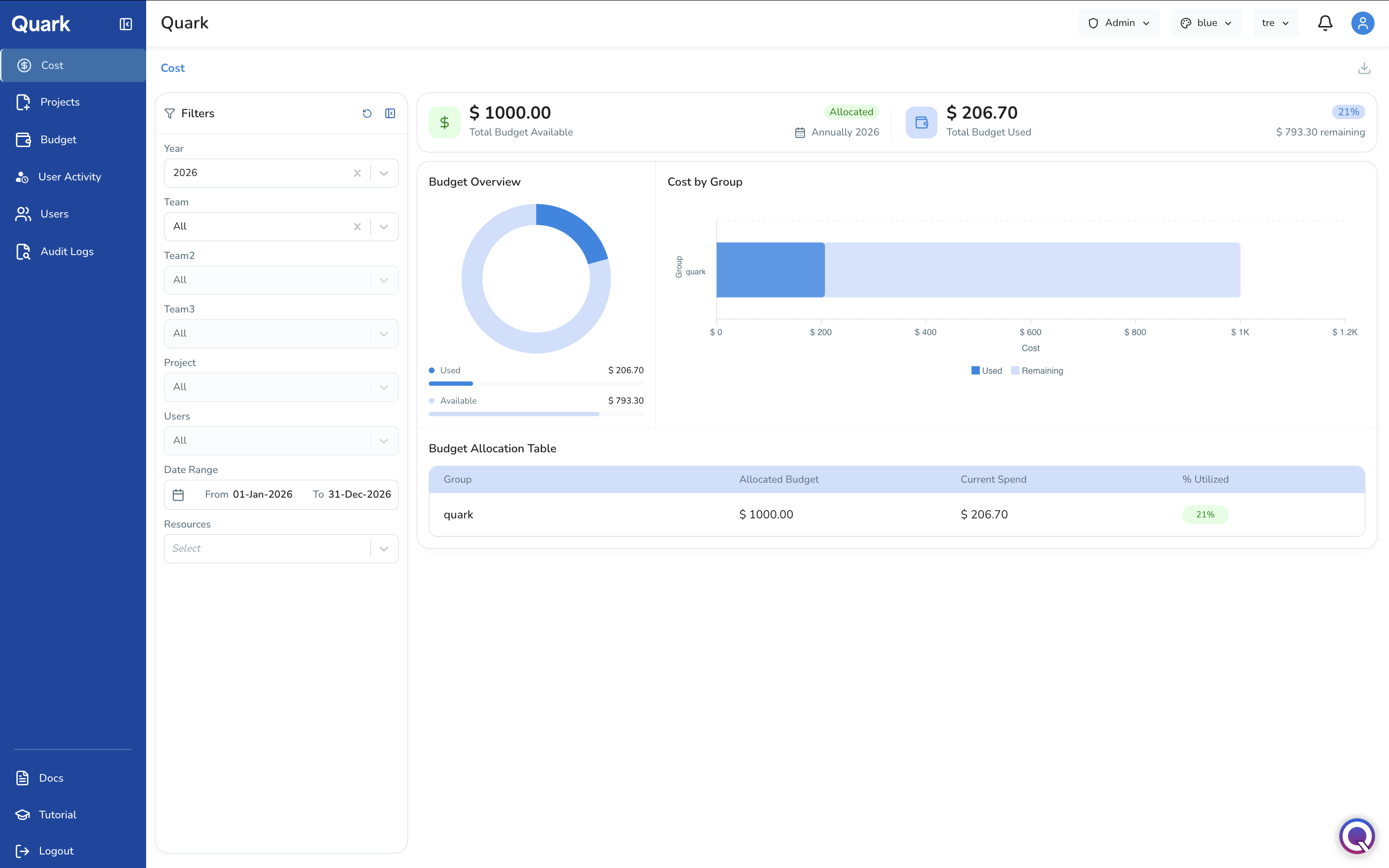Screen dimensions: 1389x868
Task: Expand the Team dropdown
Action: point(384,226)
